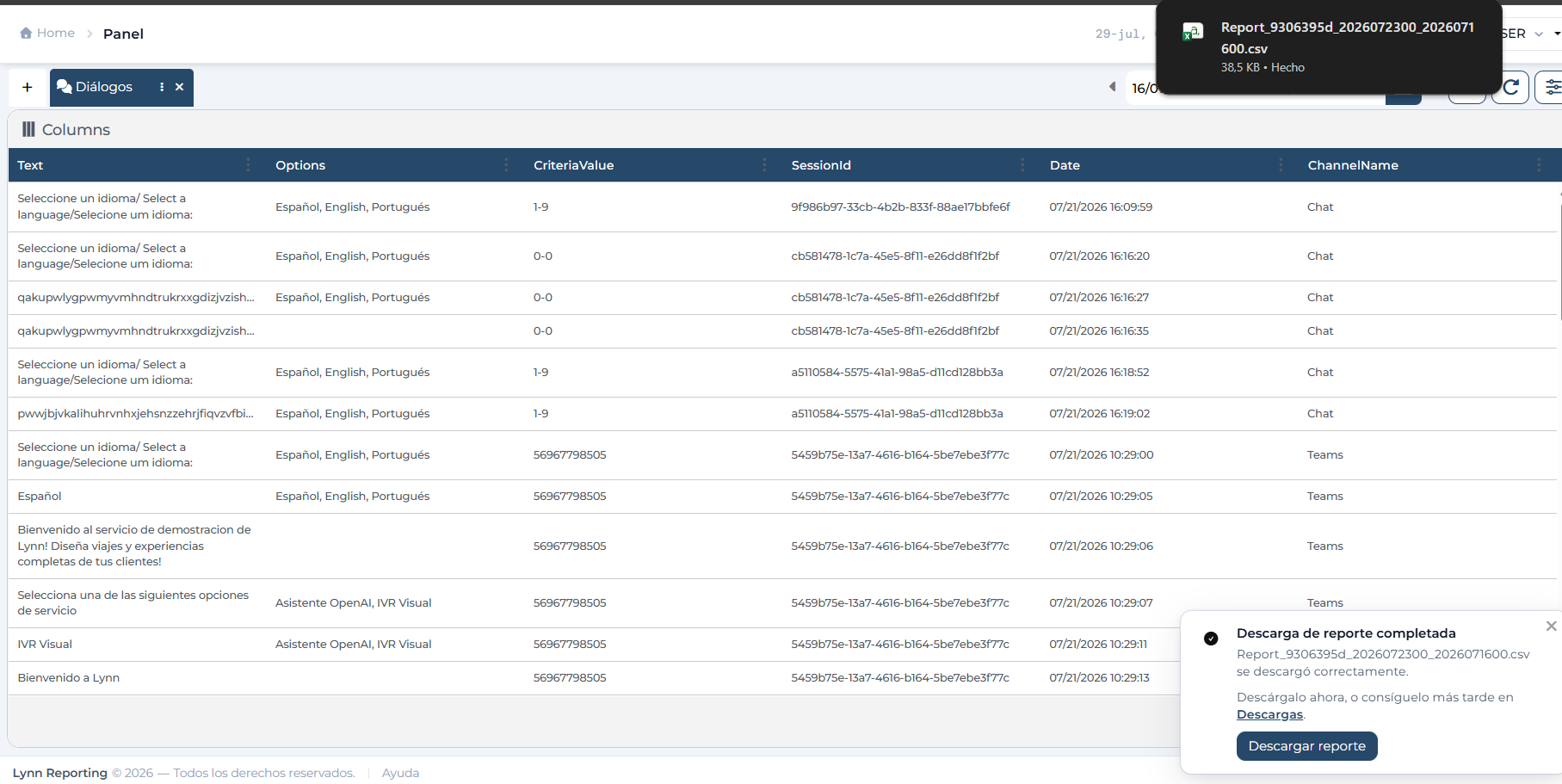The width and height of the screenshot is (1562, 784).
Task: Click the Diálogos chat bubbles icon
Action: pos(64,87)
